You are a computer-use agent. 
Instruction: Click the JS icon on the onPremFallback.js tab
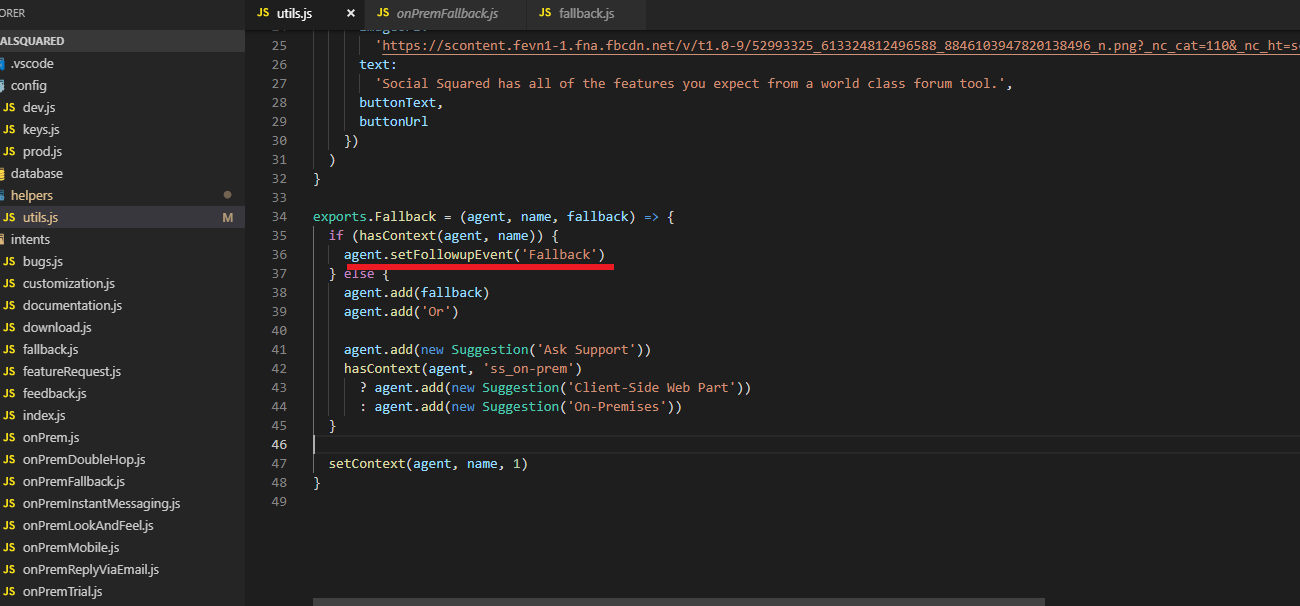click(383, 13)
